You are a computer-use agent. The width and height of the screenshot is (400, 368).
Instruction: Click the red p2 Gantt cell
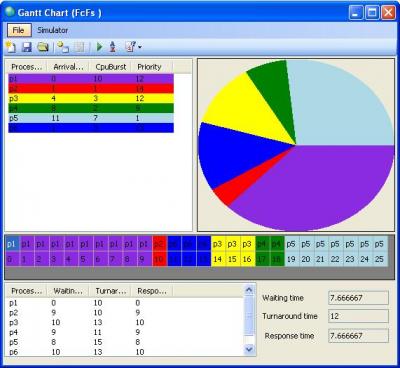point(159,244)
